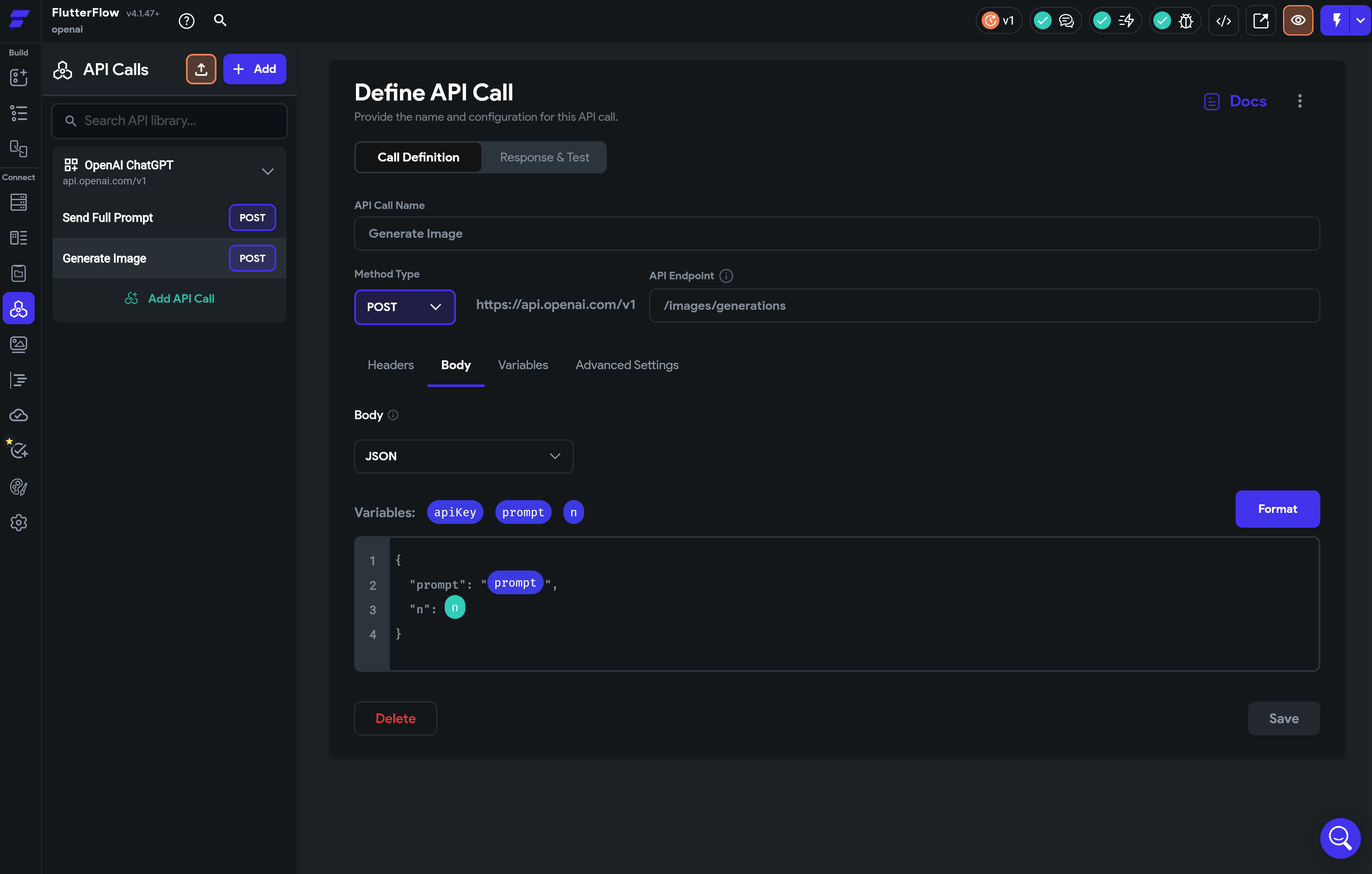Open the Cloud Functions sidebar icon
The height and width of the screenshot is (874, 1372).
point(19,415)
